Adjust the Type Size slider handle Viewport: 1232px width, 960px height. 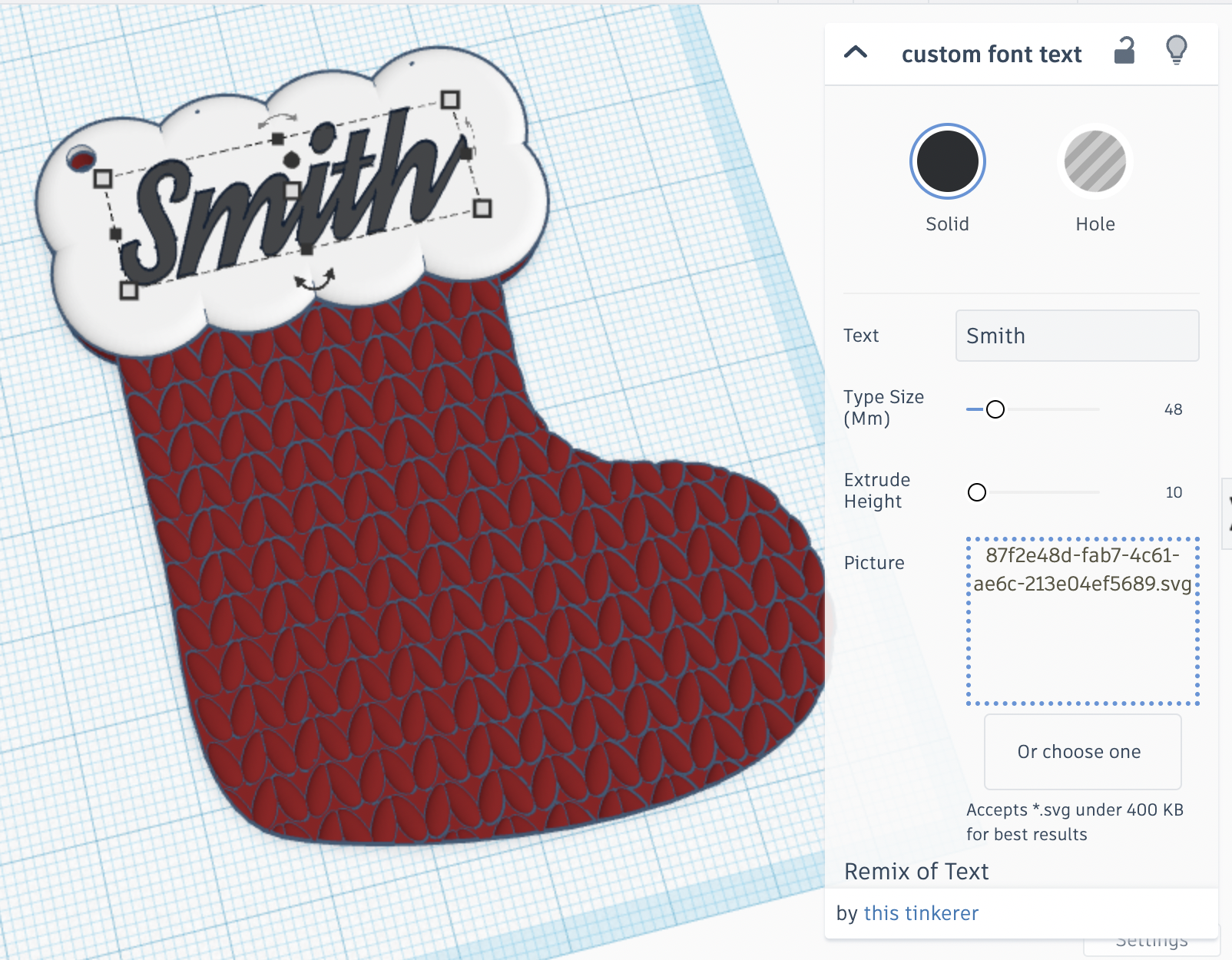pyautogui.click(x=995, y=409)
